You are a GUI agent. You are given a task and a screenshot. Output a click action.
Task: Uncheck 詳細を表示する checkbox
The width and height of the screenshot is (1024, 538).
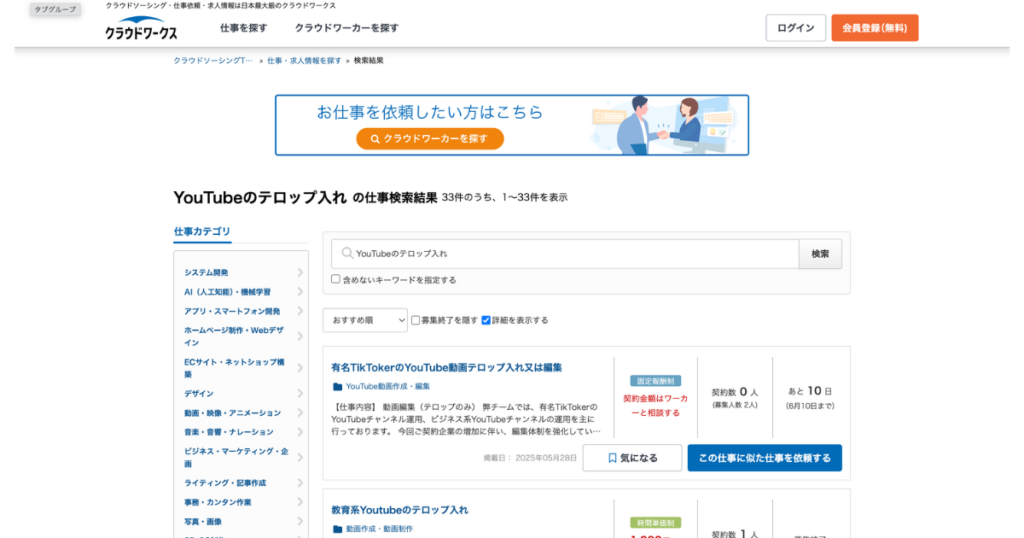[x=486, y=320]
